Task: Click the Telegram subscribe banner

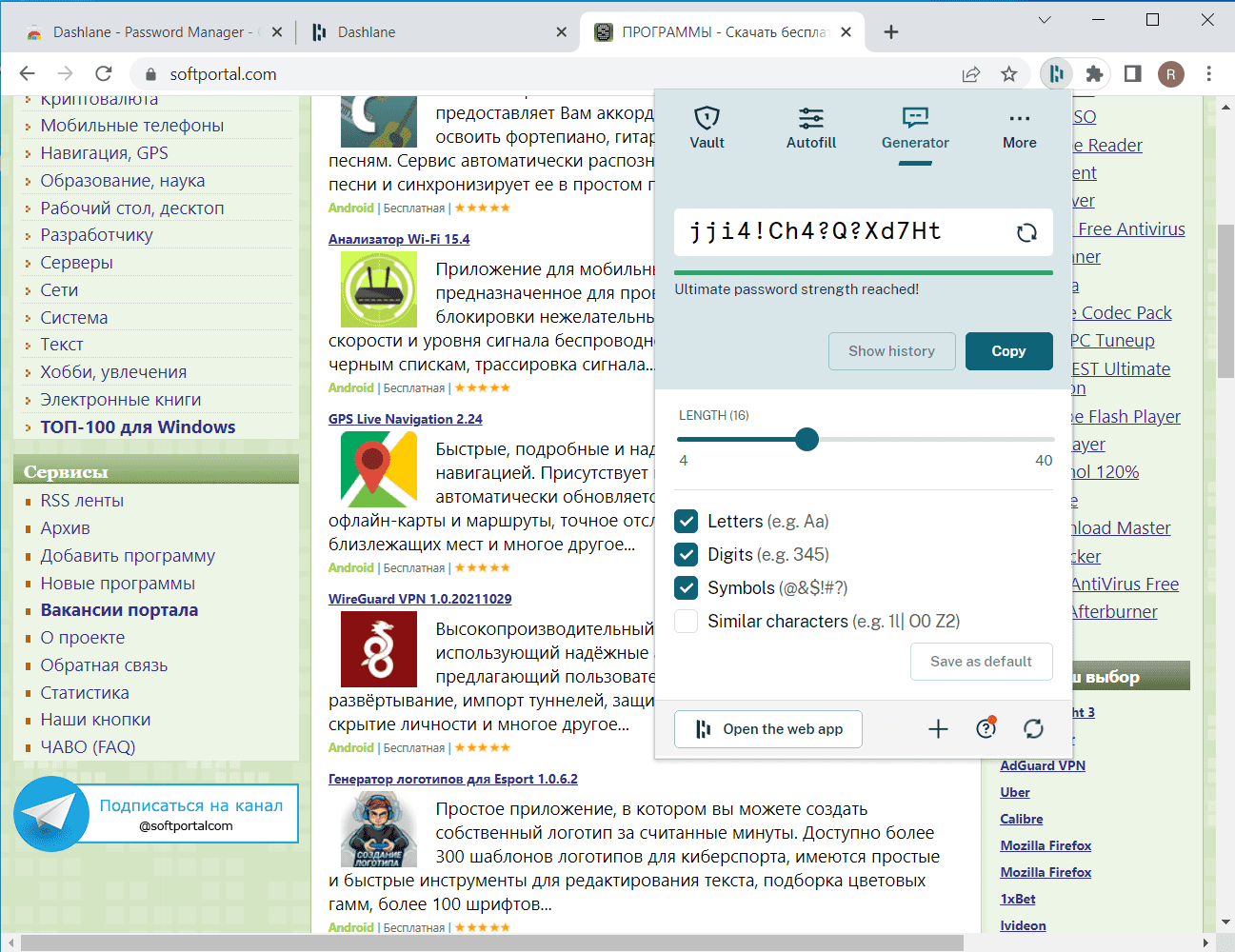Action: coord(156,814)
